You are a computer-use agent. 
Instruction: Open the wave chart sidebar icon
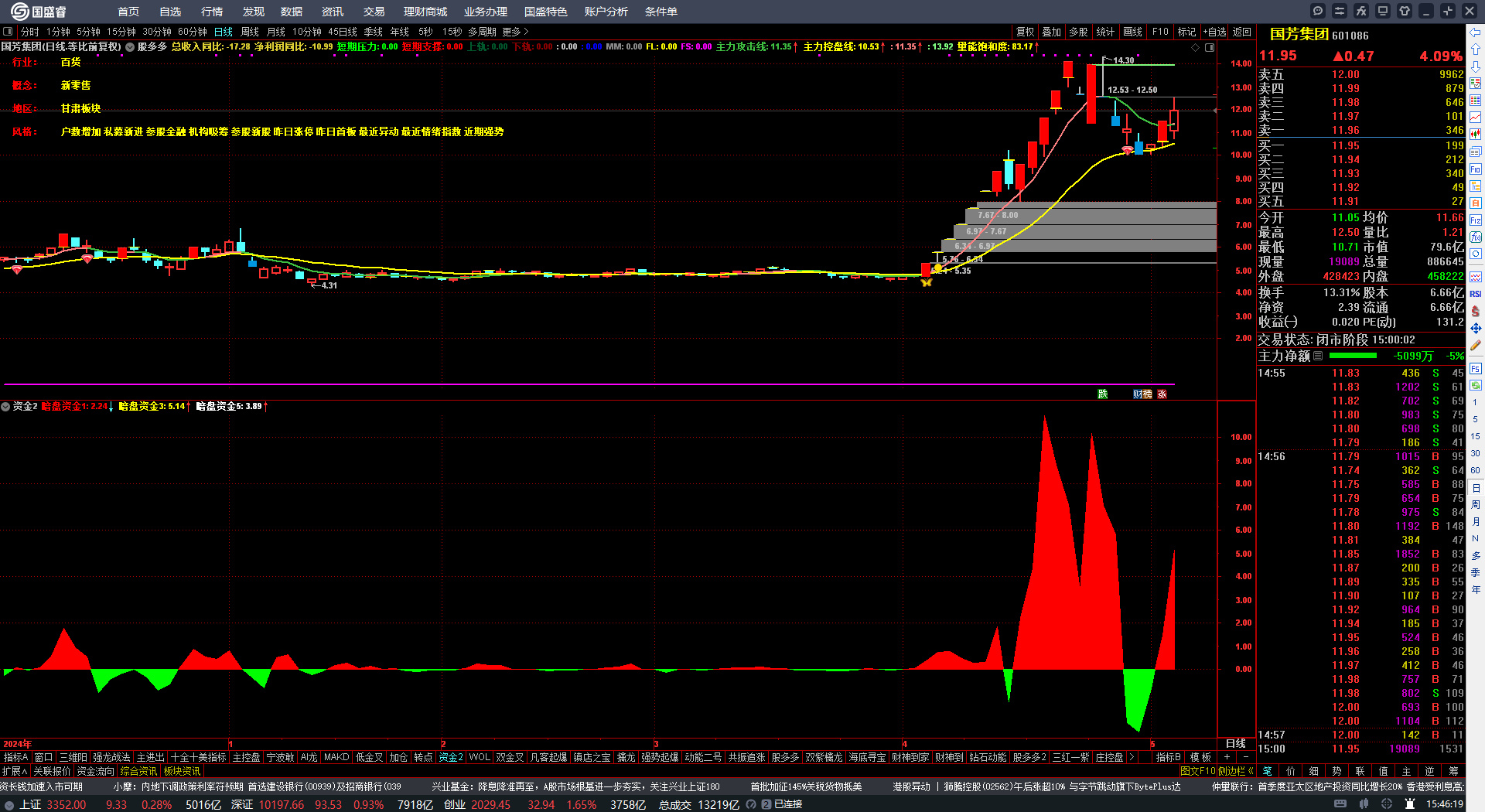(1476, 277)
